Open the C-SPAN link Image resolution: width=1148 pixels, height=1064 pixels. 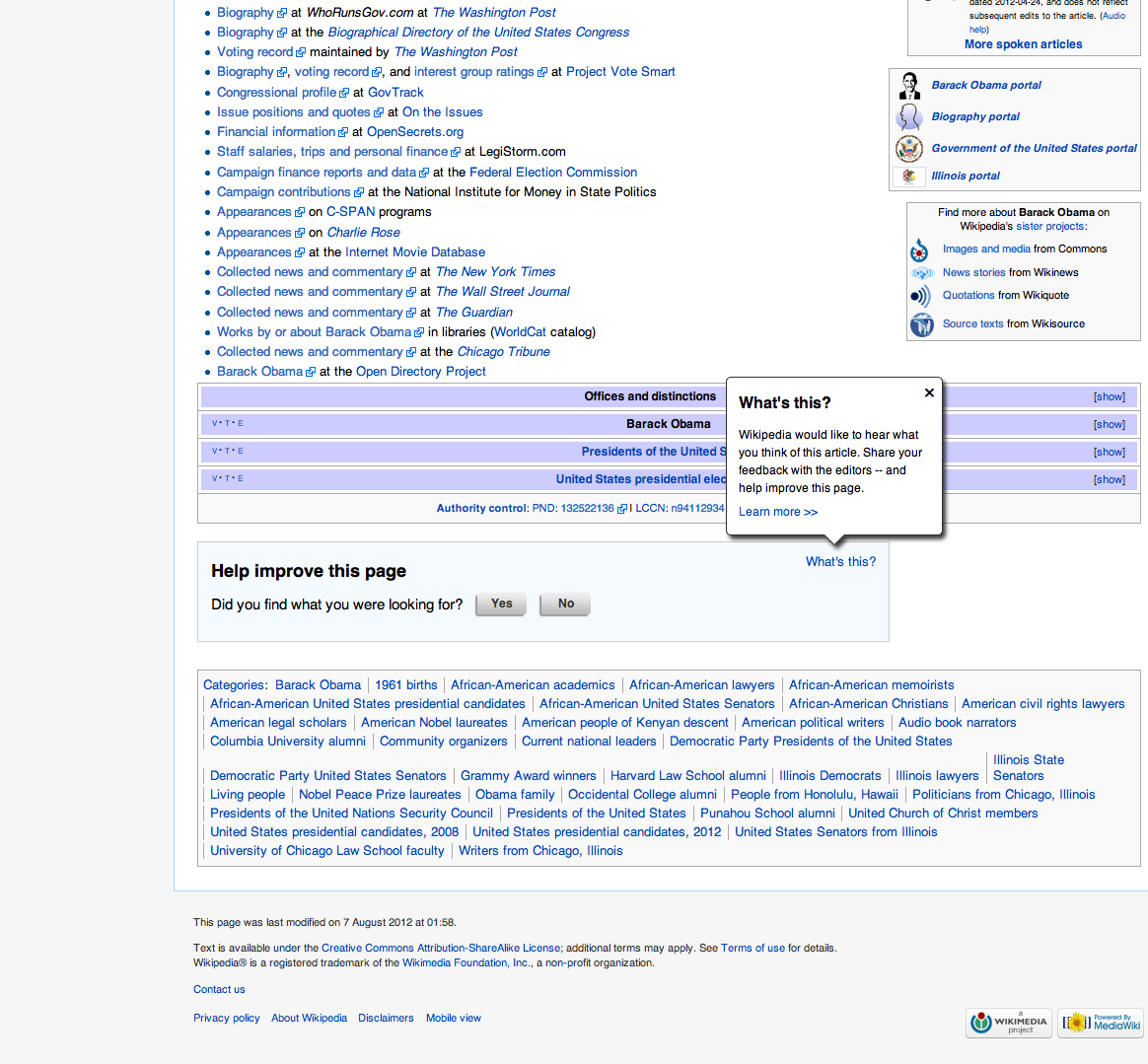[x=350, y=212]
